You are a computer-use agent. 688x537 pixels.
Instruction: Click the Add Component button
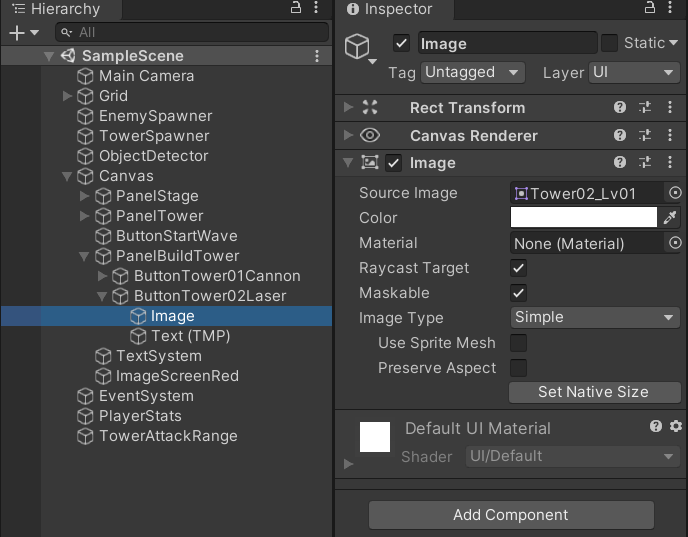[x=511, y=515]
